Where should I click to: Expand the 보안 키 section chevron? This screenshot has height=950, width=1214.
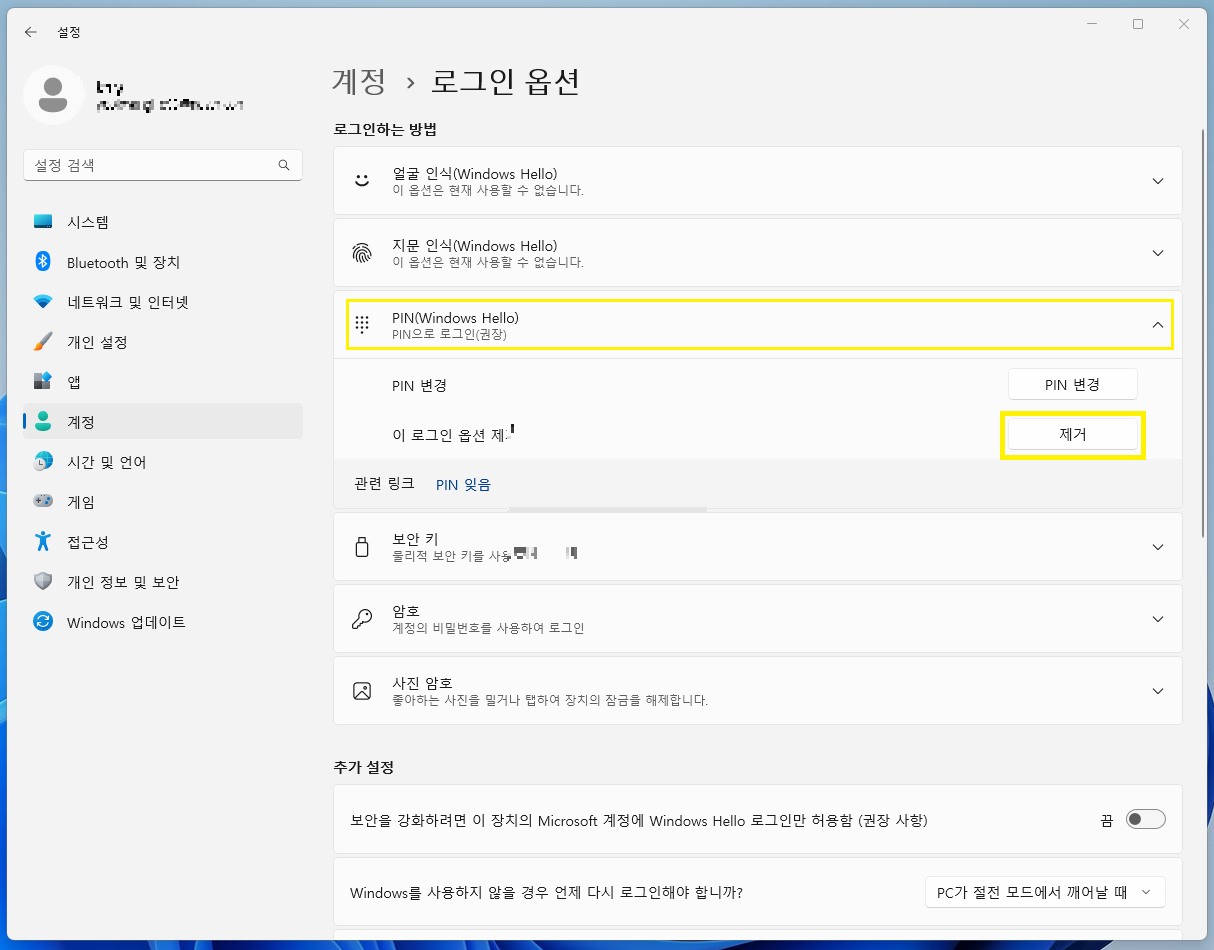1158,547
